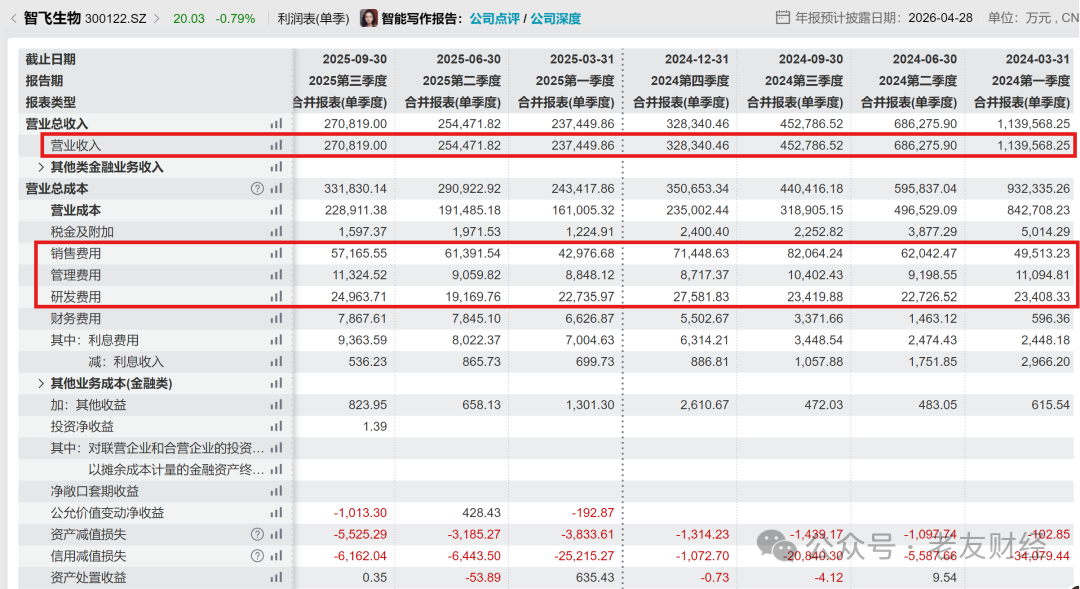
Task: Open chart icon for 研发费用 row
Action: (276, 297)
